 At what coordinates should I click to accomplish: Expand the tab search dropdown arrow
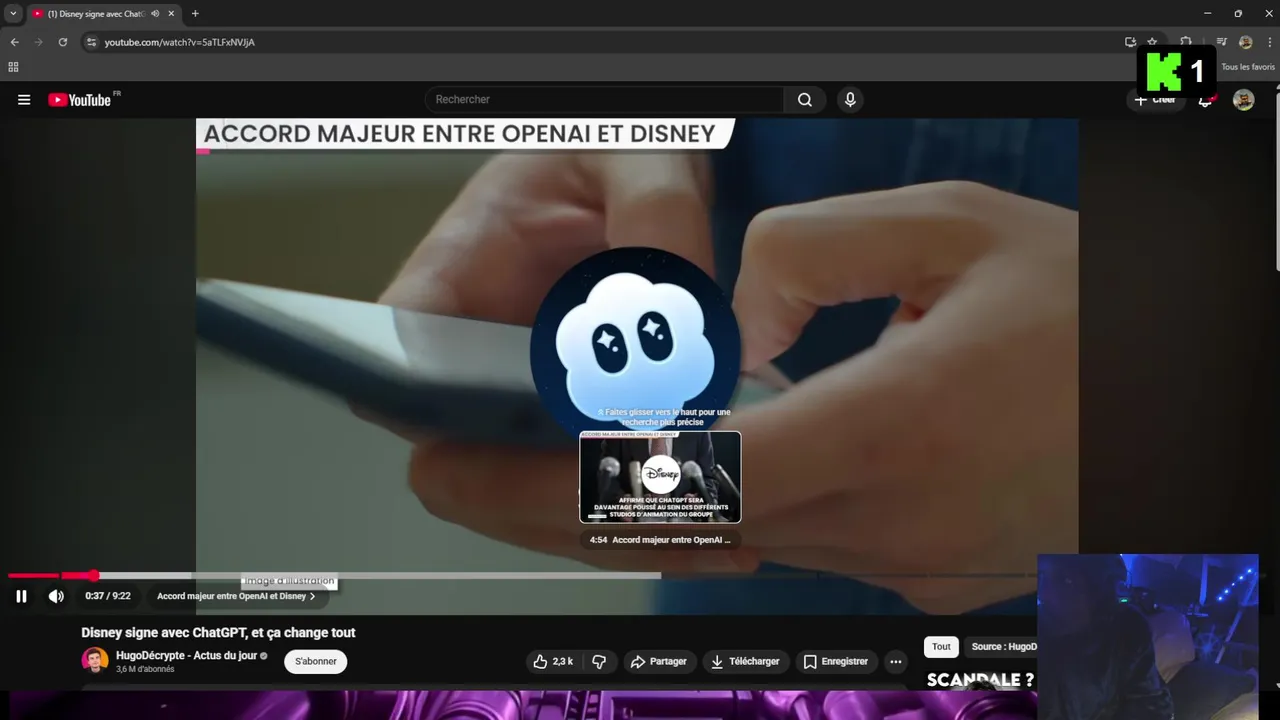point(13,13)
